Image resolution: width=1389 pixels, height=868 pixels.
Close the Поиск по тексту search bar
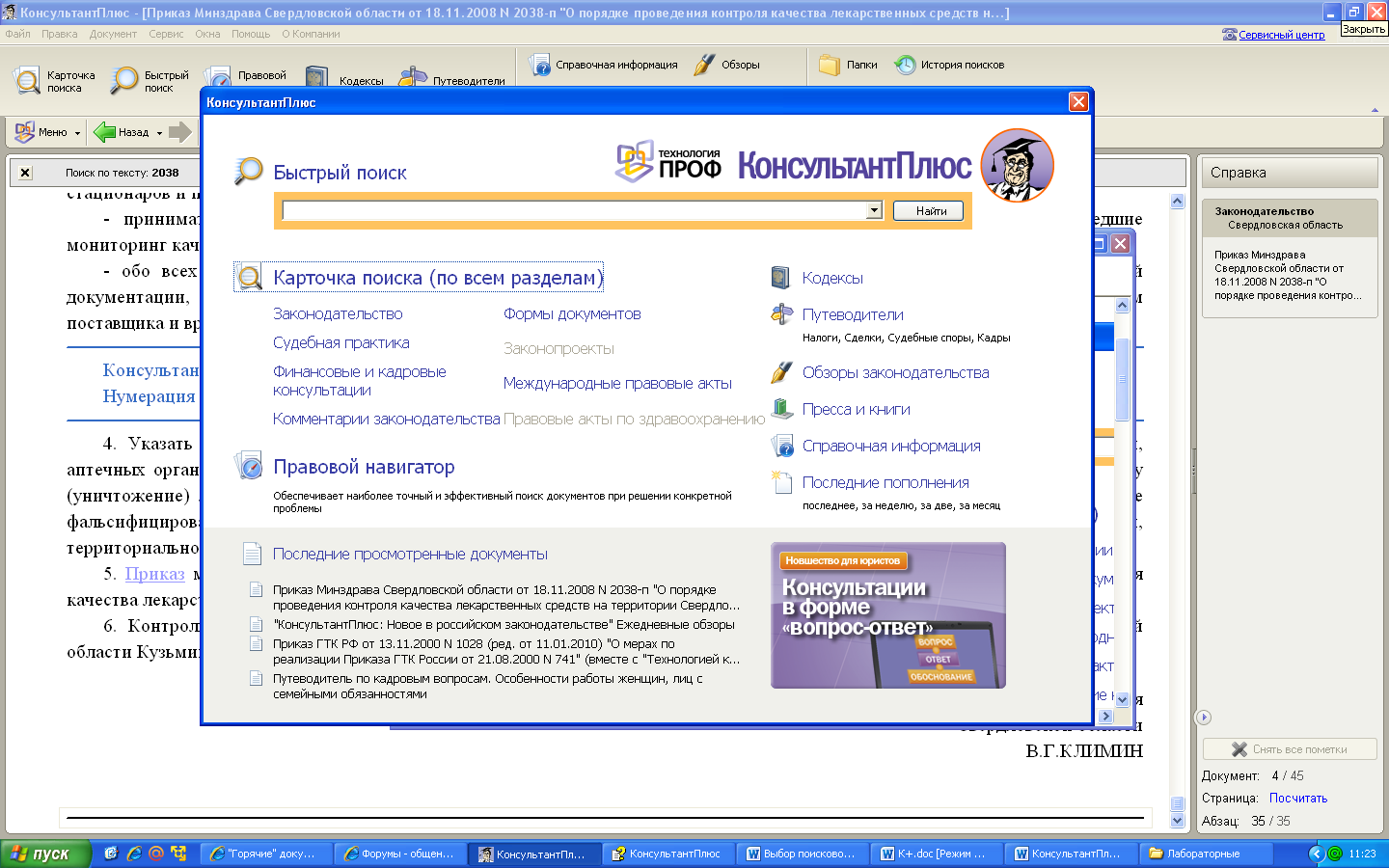pos(25,173)
